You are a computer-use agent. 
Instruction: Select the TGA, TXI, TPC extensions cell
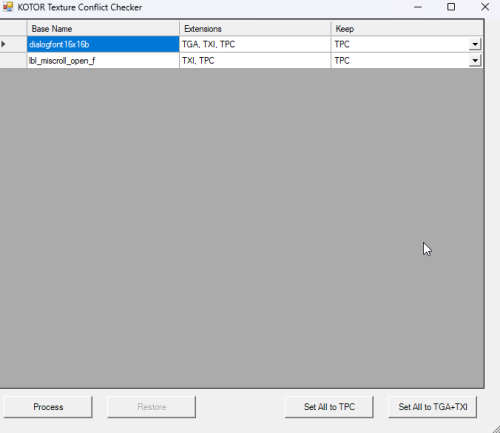[255, 44]
